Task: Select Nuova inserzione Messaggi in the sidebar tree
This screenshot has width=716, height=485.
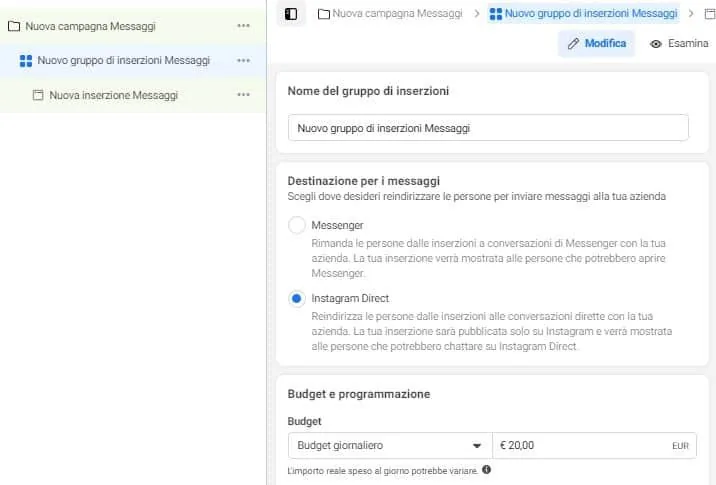Action: click(133, 95)
